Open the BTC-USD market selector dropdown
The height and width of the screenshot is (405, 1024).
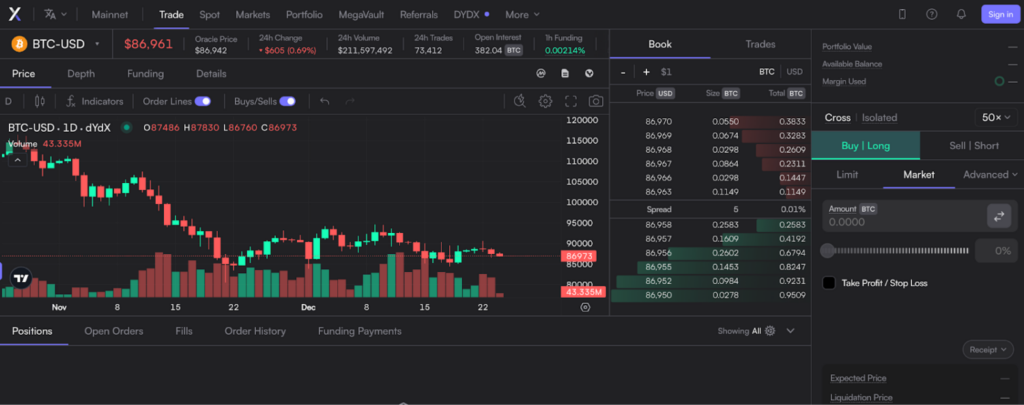56,44
